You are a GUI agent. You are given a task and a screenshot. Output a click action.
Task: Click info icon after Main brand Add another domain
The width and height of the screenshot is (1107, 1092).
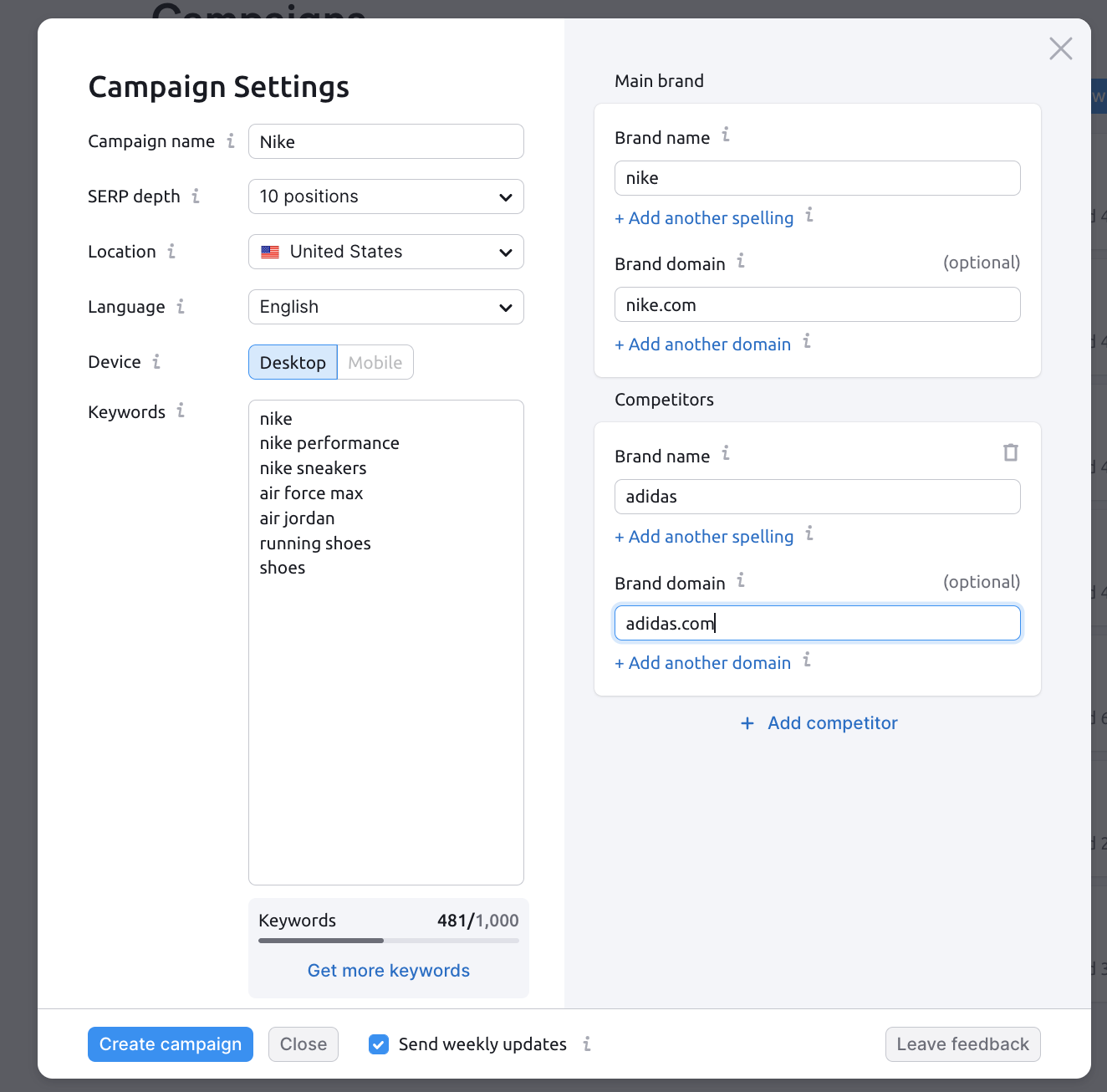807,341
